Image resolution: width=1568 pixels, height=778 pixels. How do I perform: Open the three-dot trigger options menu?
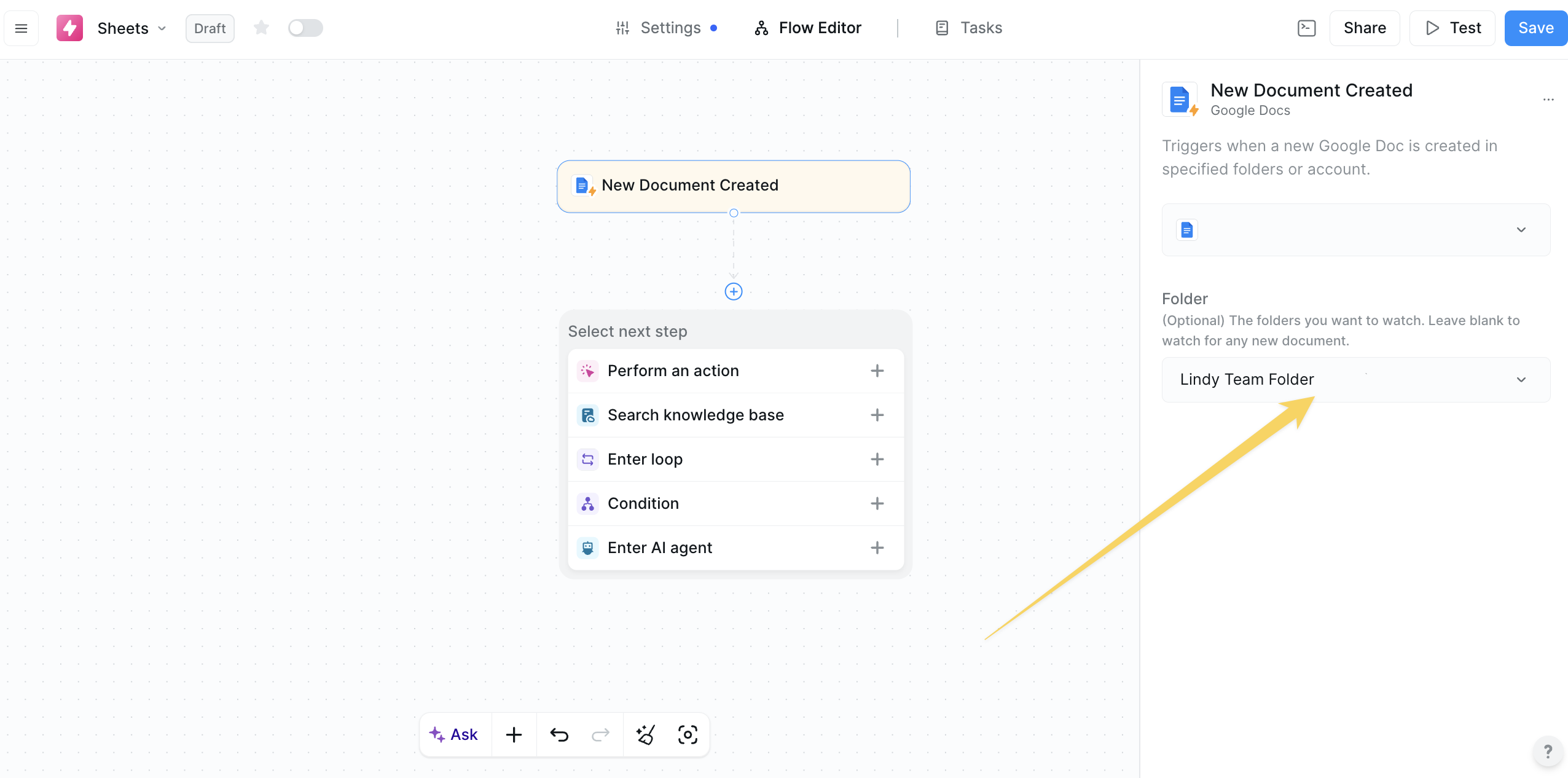[x=1548, y=99]
